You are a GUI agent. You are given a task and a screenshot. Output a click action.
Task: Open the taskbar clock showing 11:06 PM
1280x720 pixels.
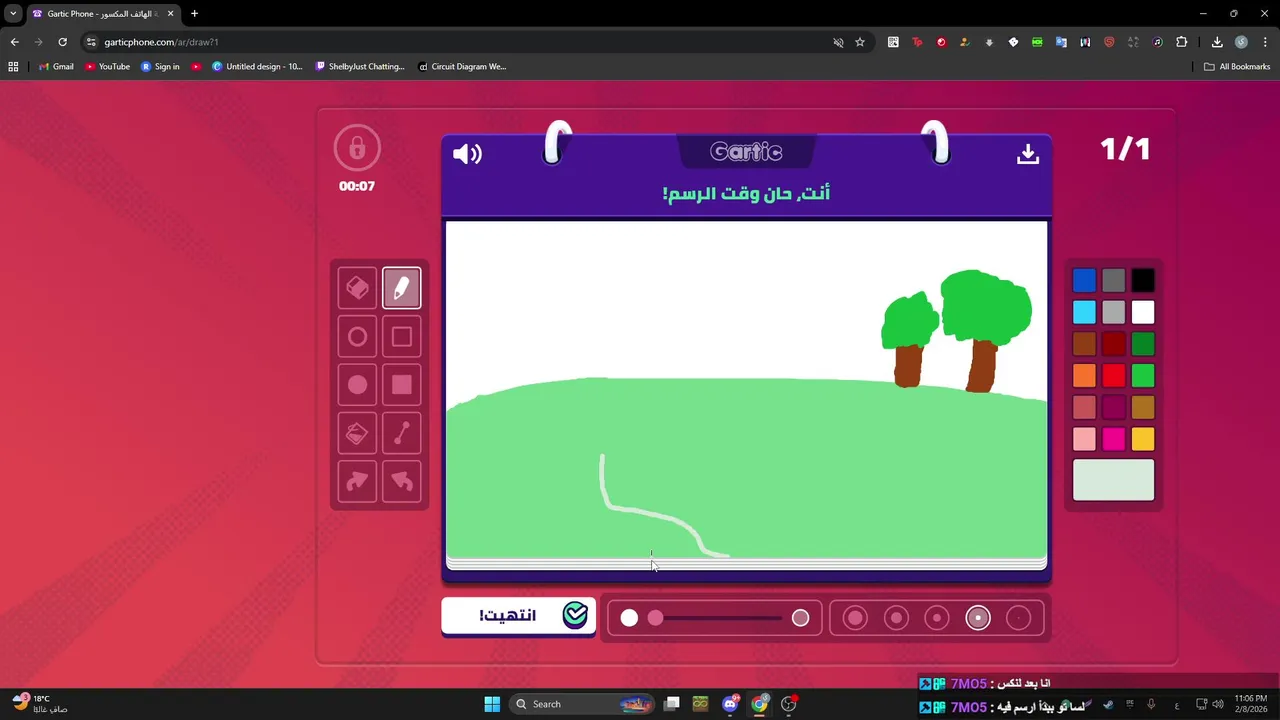pyautogui.click(x=1250, y=703)
